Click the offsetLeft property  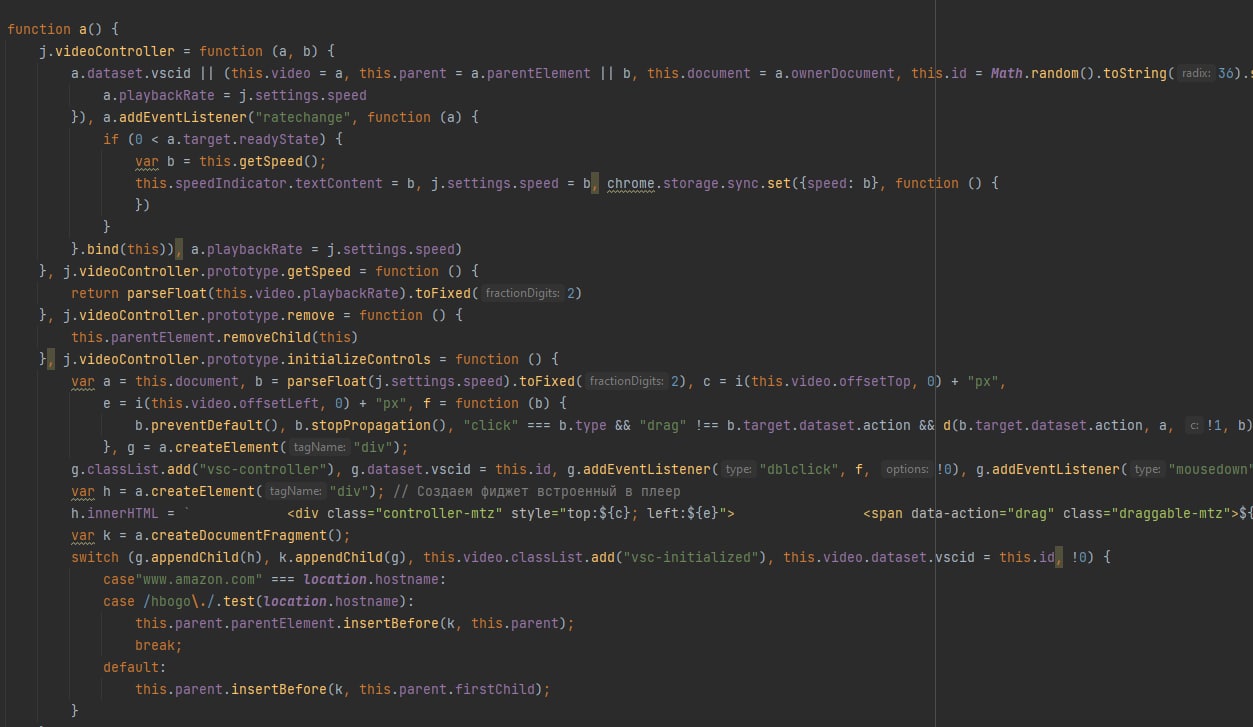(279, 403)
